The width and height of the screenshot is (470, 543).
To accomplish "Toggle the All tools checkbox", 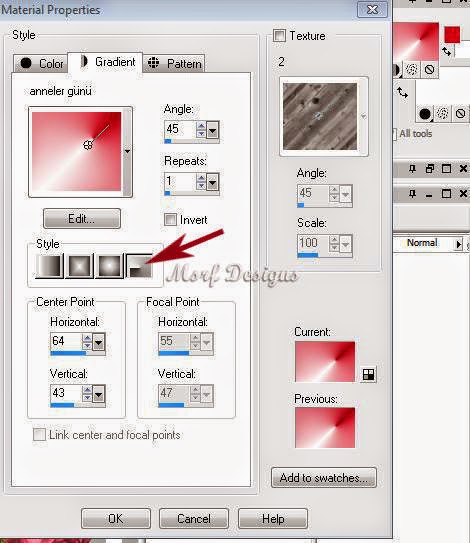I will [x=394, y=134].
